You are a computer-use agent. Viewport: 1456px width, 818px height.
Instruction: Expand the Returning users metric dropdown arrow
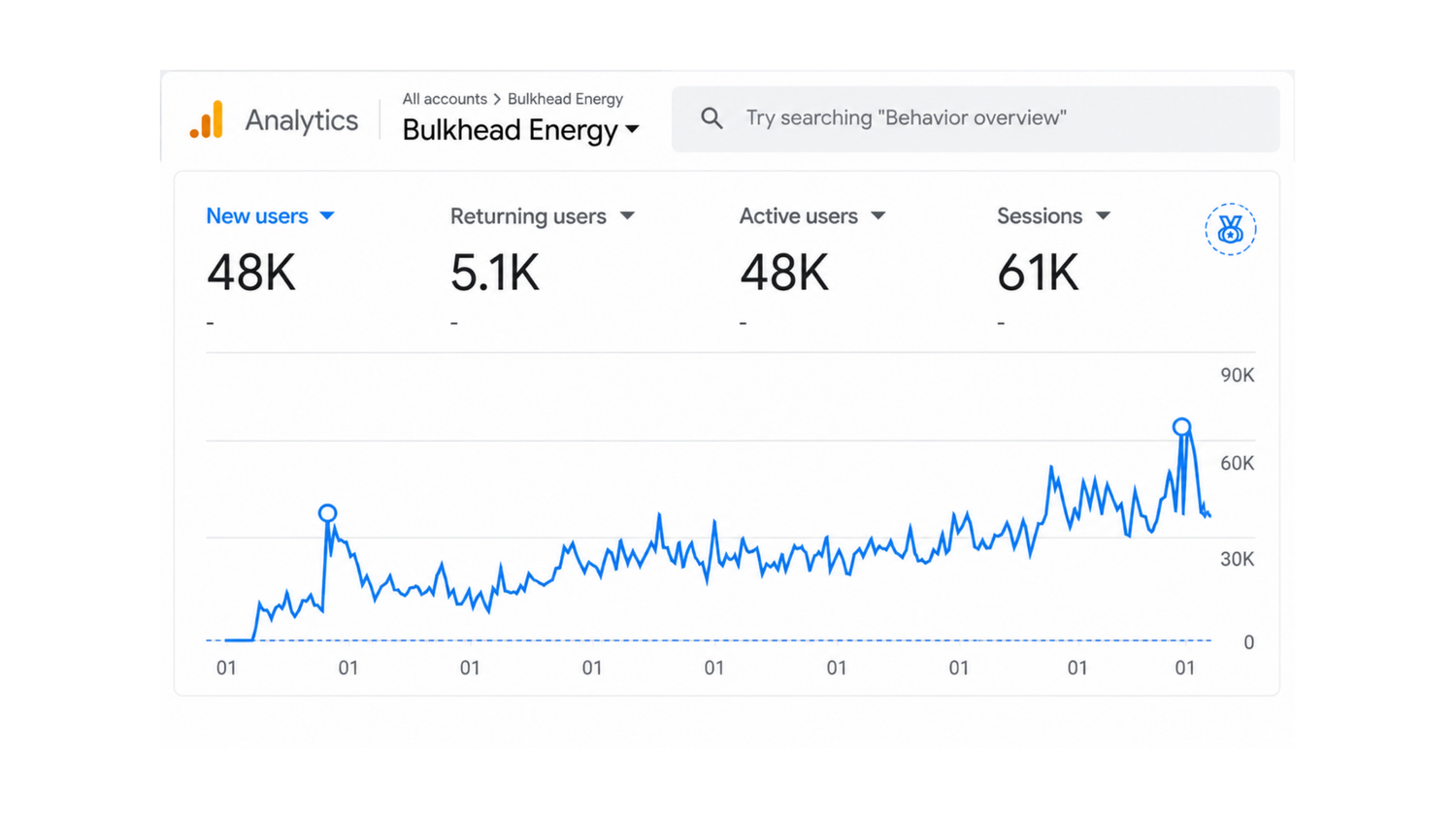pyautogui.click(x=627, y=215)
